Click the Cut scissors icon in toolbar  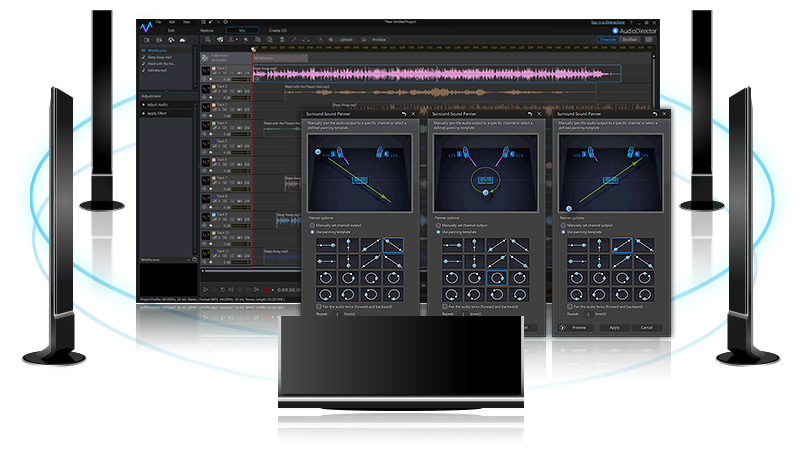[x=244, y=40]
